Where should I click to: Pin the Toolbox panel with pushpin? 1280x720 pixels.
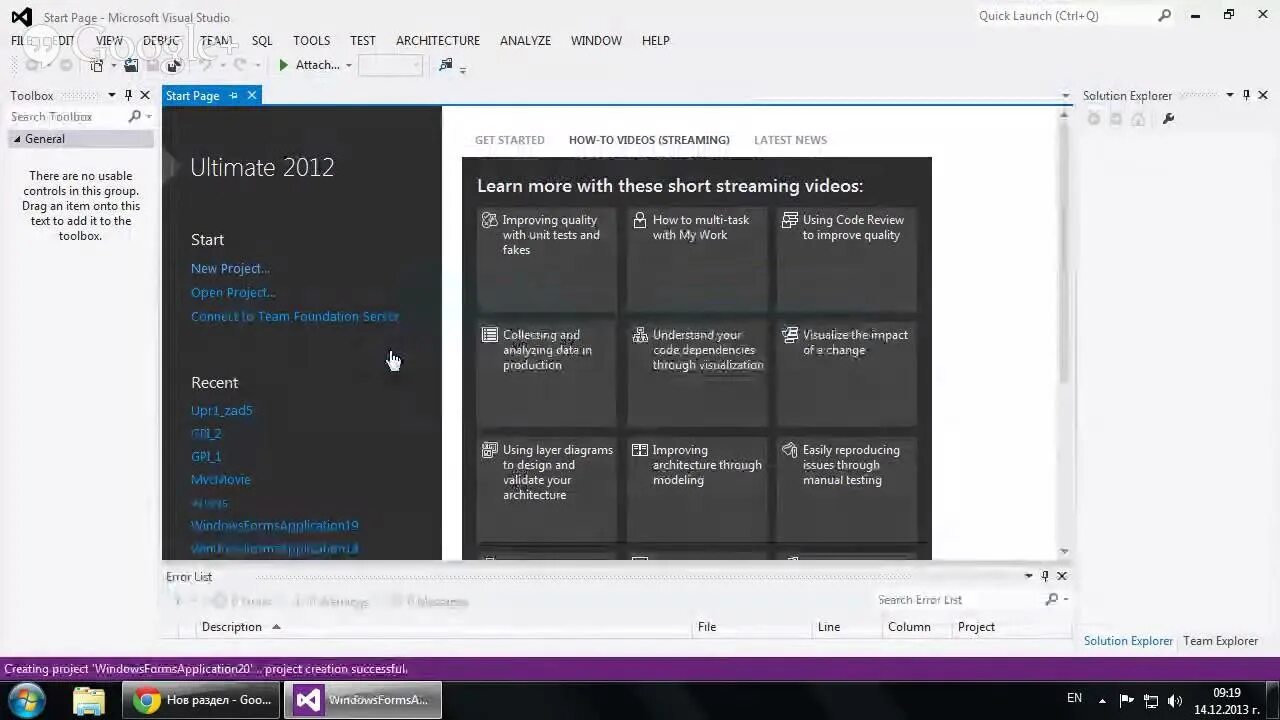pyautogui.click(x=128, y=96)
